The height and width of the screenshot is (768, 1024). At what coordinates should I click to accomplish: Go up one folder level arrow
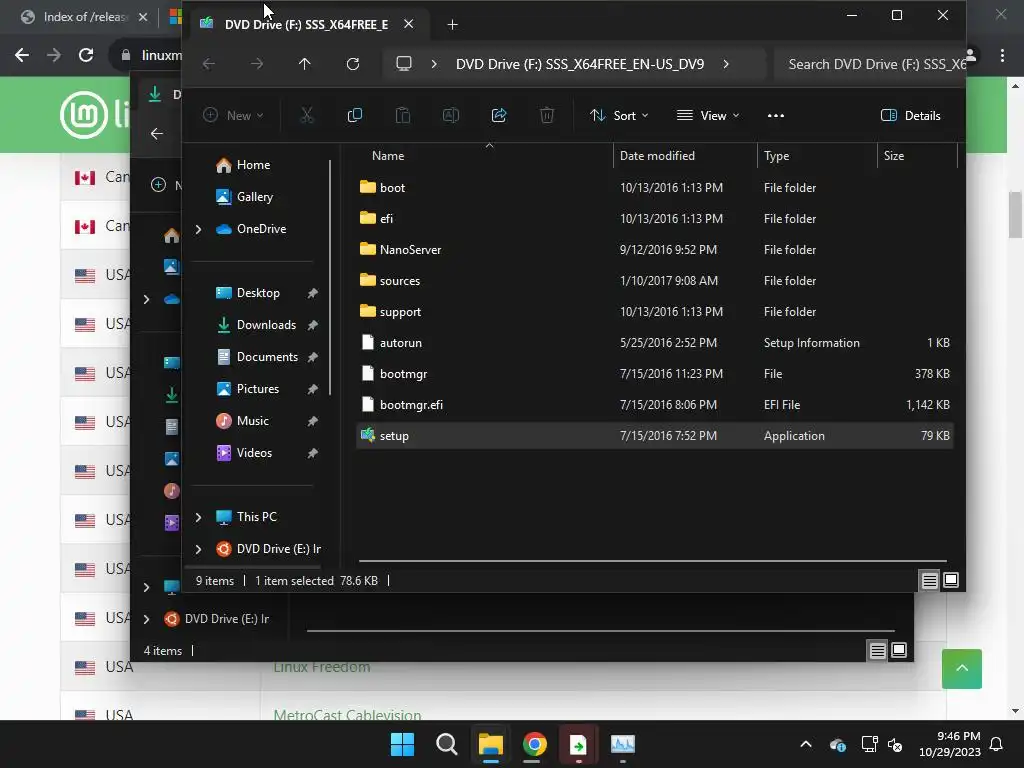[x=304, y=64]
